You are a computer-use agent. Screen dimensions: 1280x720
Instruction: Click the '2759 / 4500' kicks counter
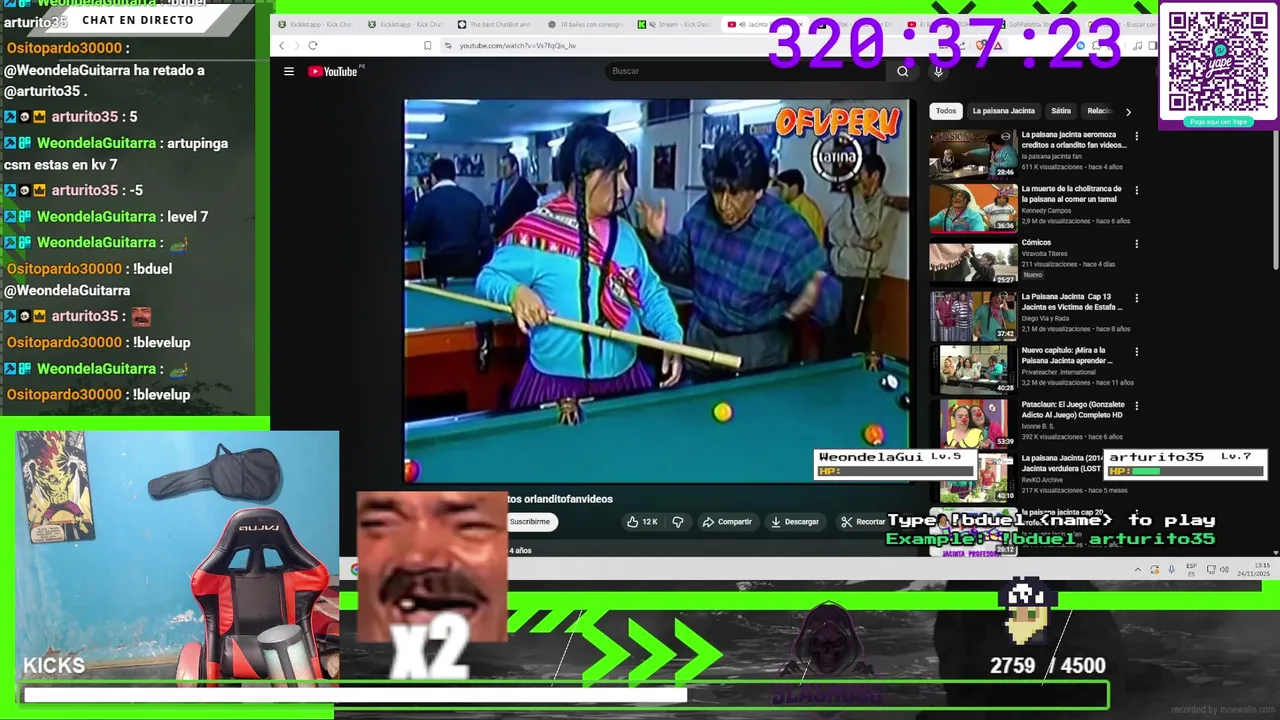pos(1048,666)
